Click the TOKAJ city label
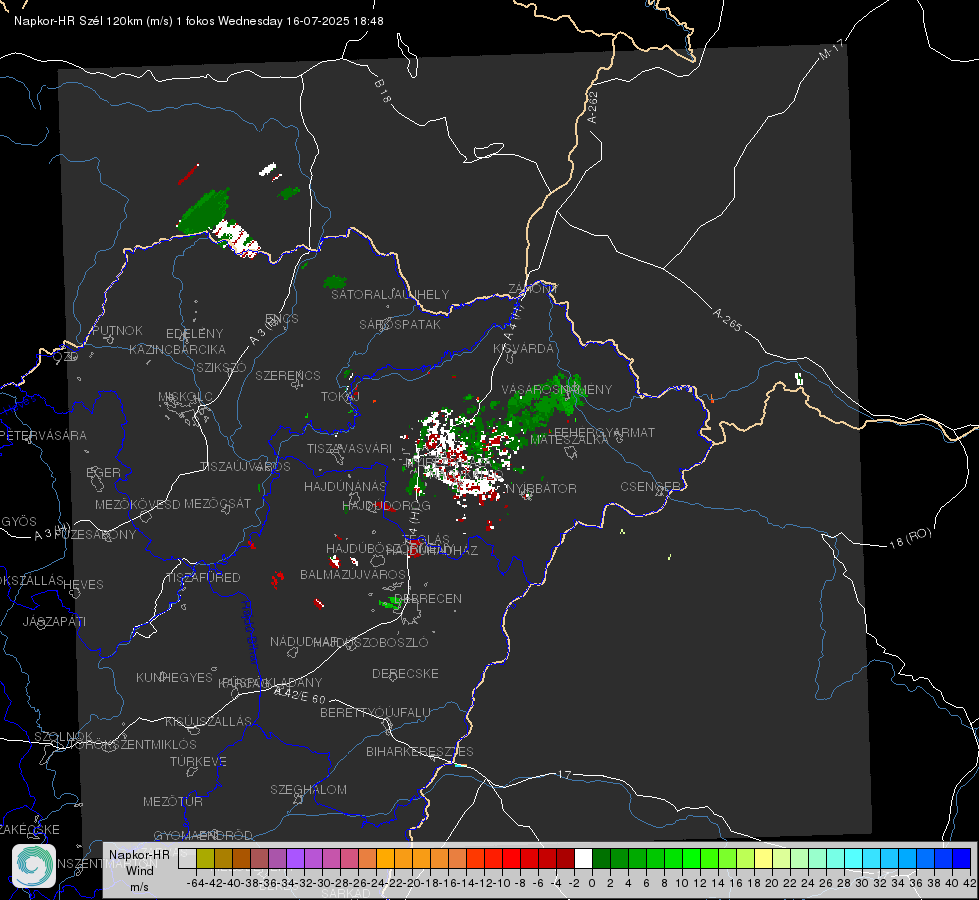The image size is (979, 900). [340, 397]
